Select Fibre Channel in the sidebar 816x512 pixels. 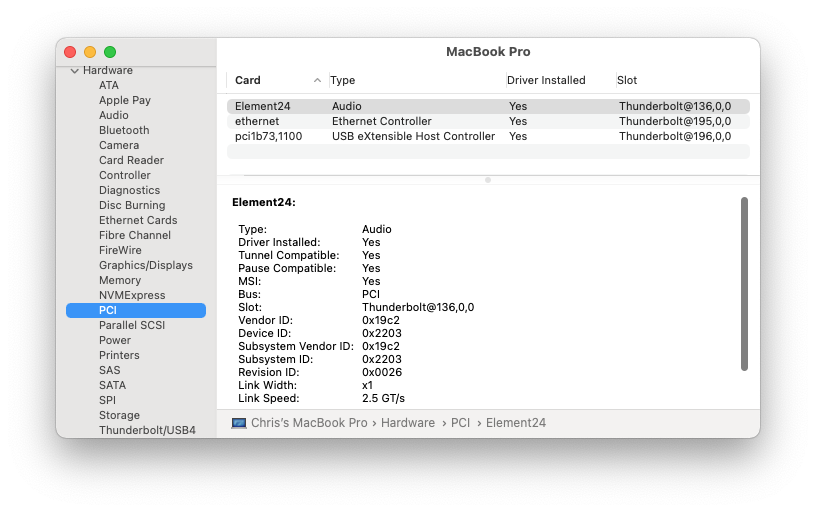[135, 235]
